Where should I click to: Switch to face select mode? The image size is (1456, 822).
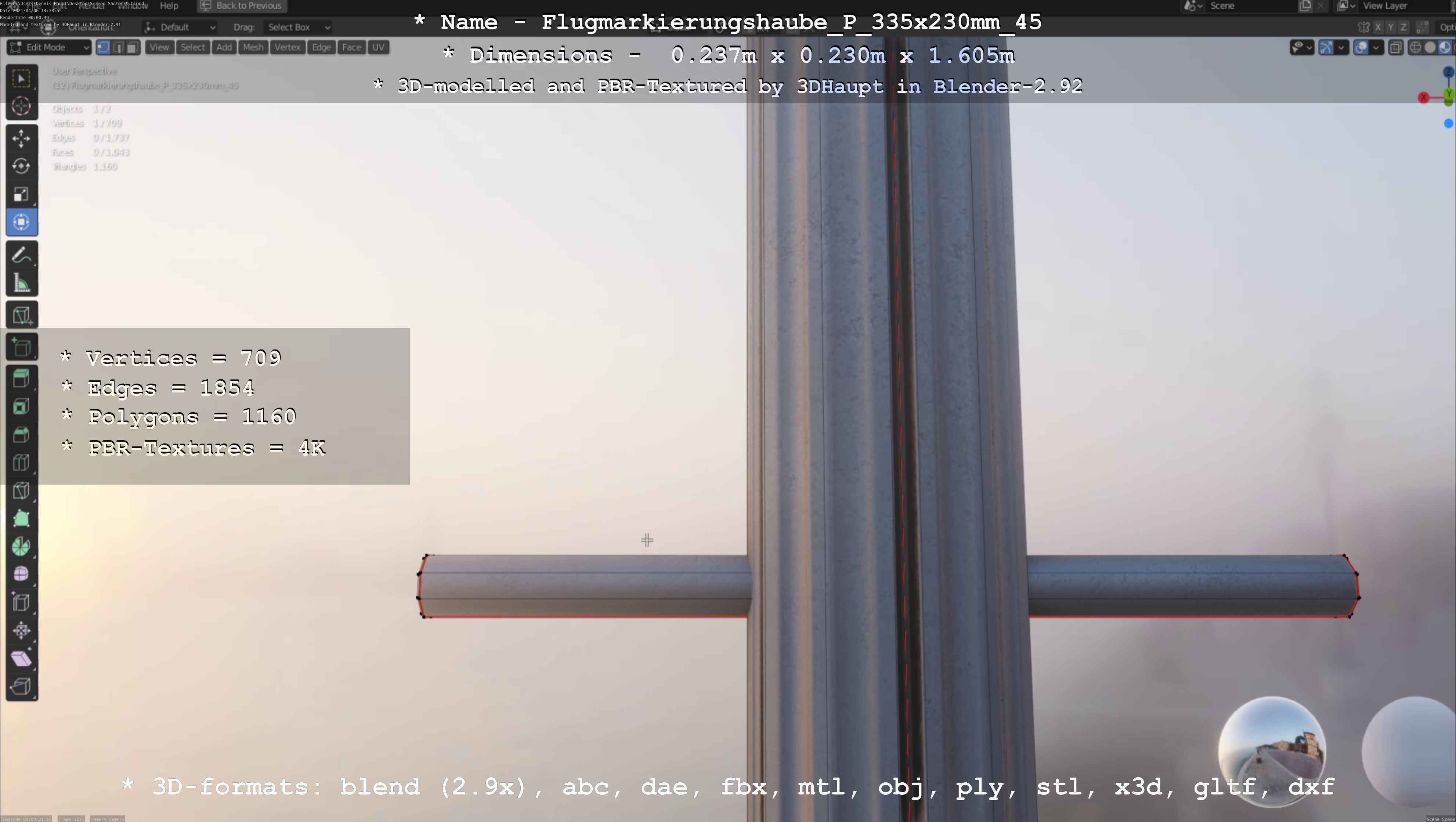[x=132, y=47]
